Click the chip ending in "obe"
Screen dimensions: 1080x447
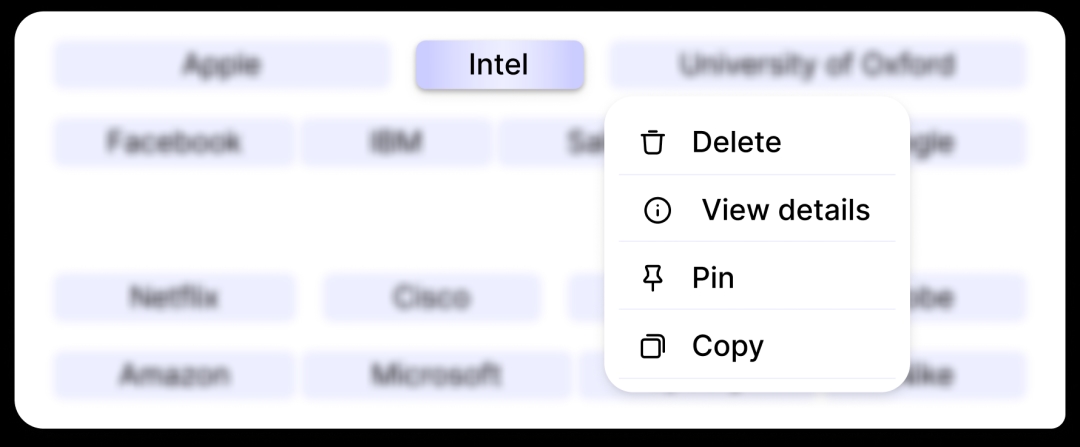pos(967,298)
